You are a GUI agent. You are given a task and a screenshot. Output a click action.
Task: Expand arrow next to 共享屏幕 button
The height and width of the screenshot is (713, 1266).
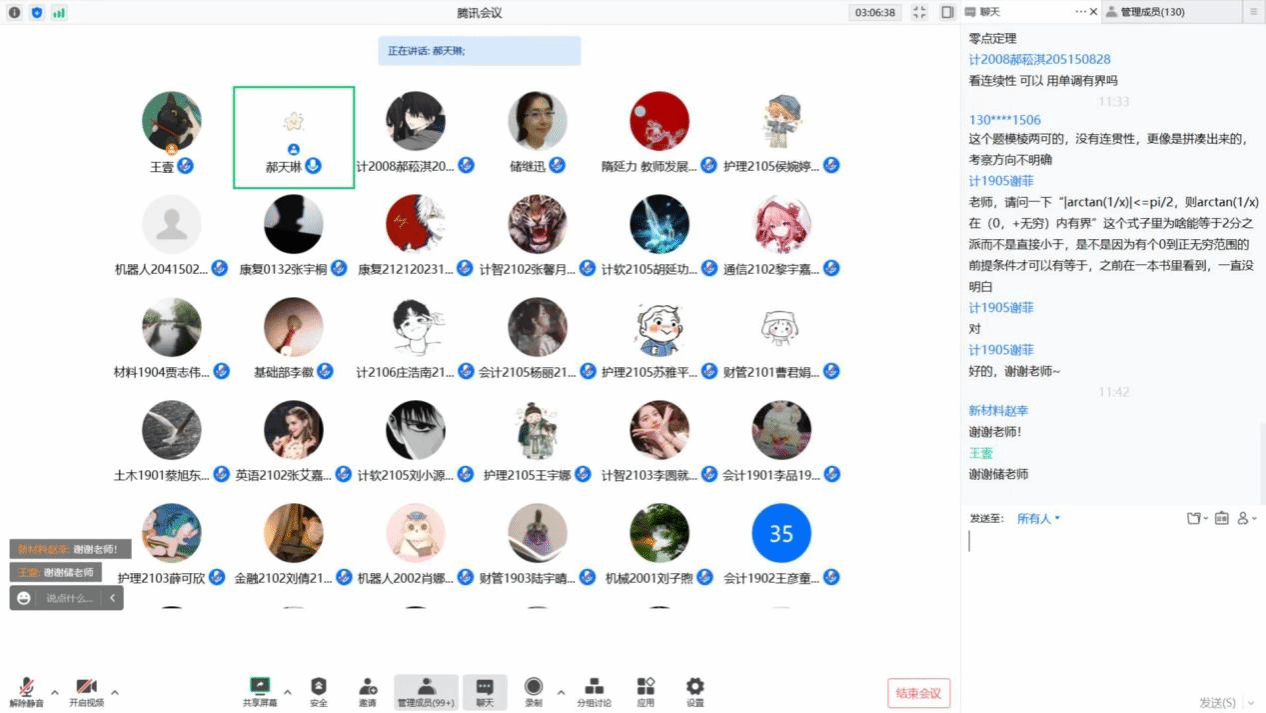point(288,692)
